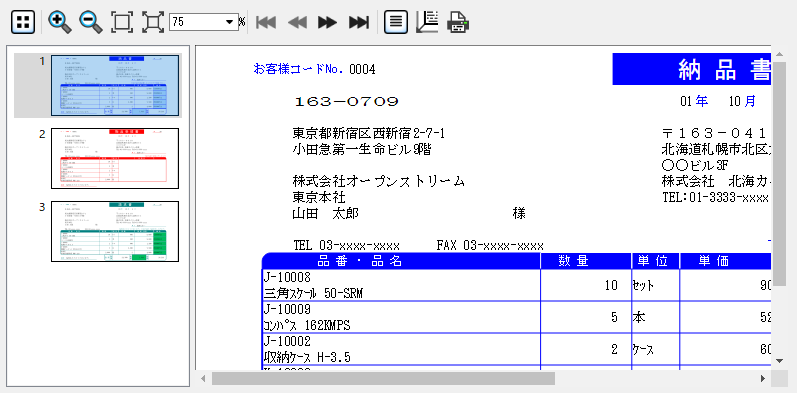797x393 pixels.
Task: Click the horizontal scrollbar right arrow
Action: 762,378
